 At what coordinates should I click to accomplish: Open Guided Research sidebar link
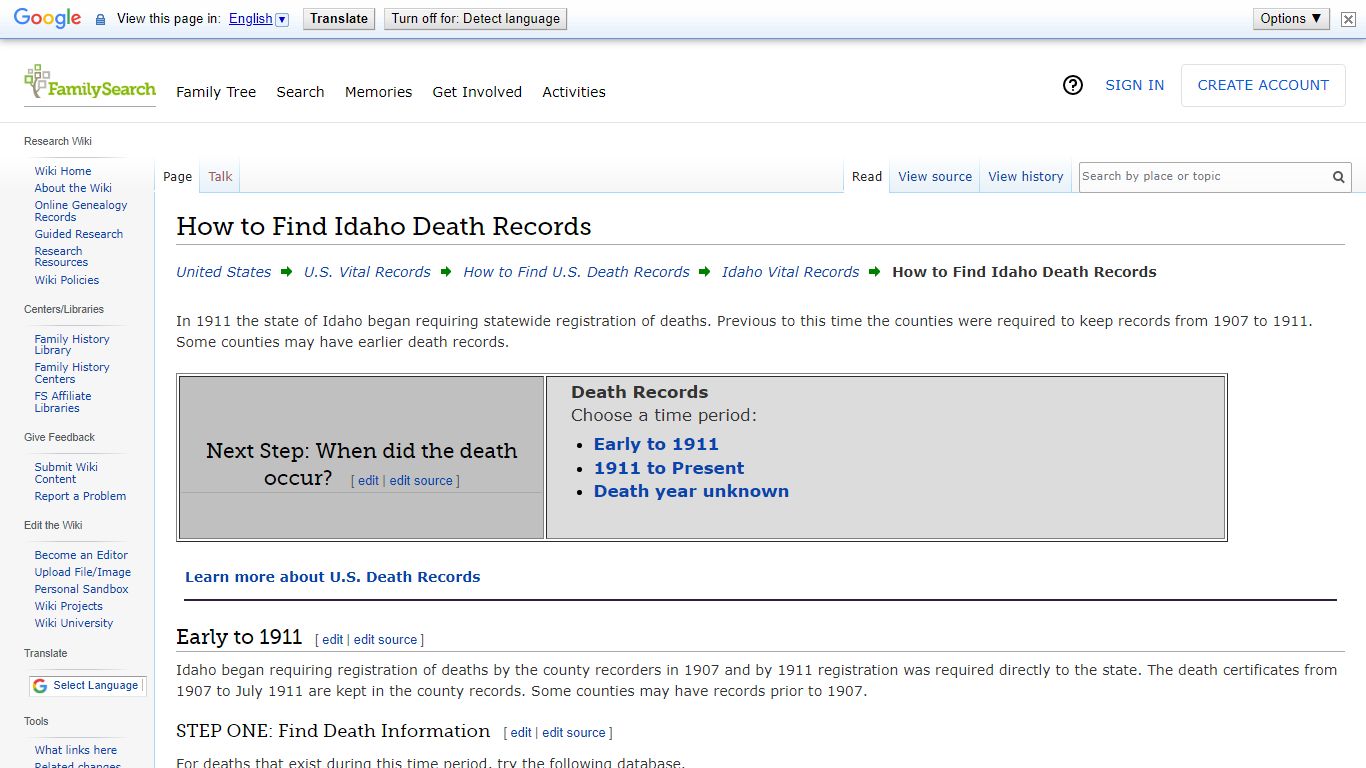coord(79,234)
